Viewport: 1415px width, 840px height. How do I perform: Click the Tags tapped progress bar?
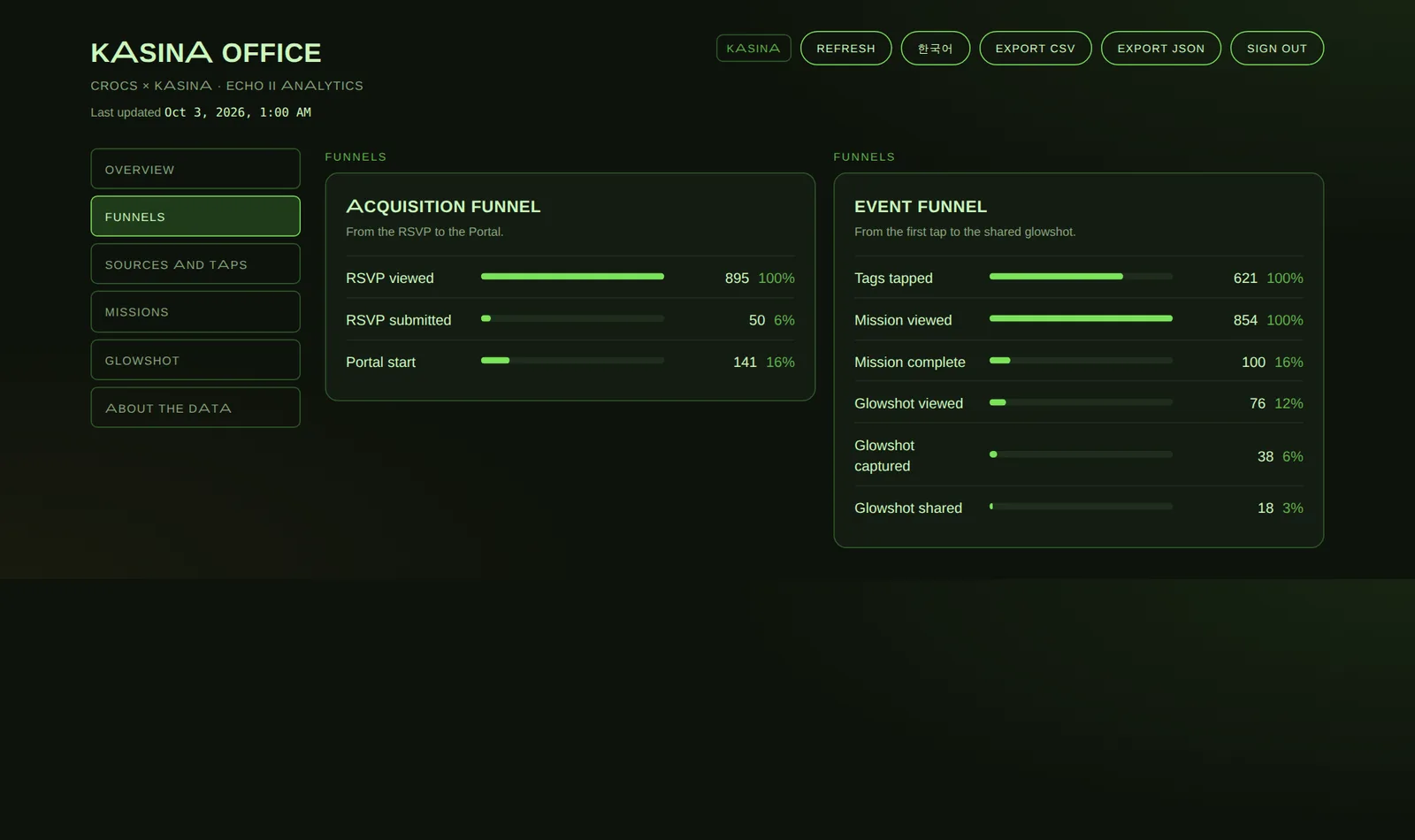click(1081, 277)
